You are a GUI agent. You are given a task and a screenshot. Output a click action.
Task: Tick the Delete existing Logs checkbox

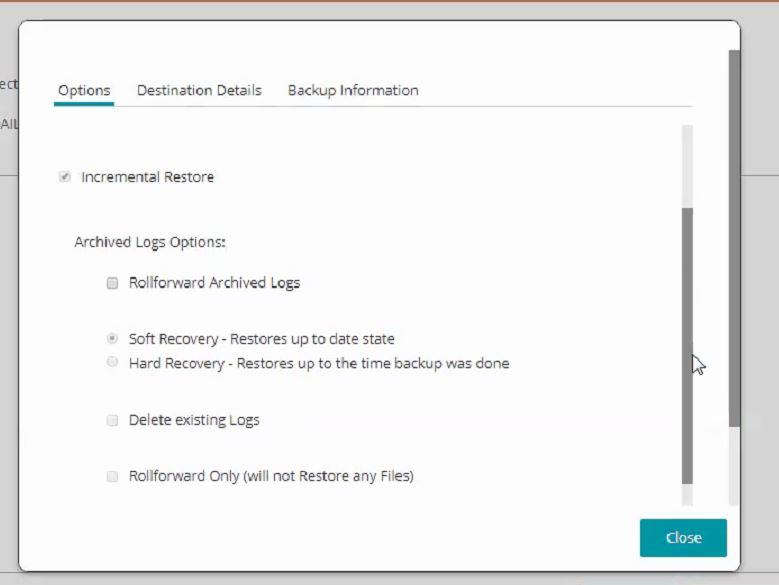click(x=113, y=420)
